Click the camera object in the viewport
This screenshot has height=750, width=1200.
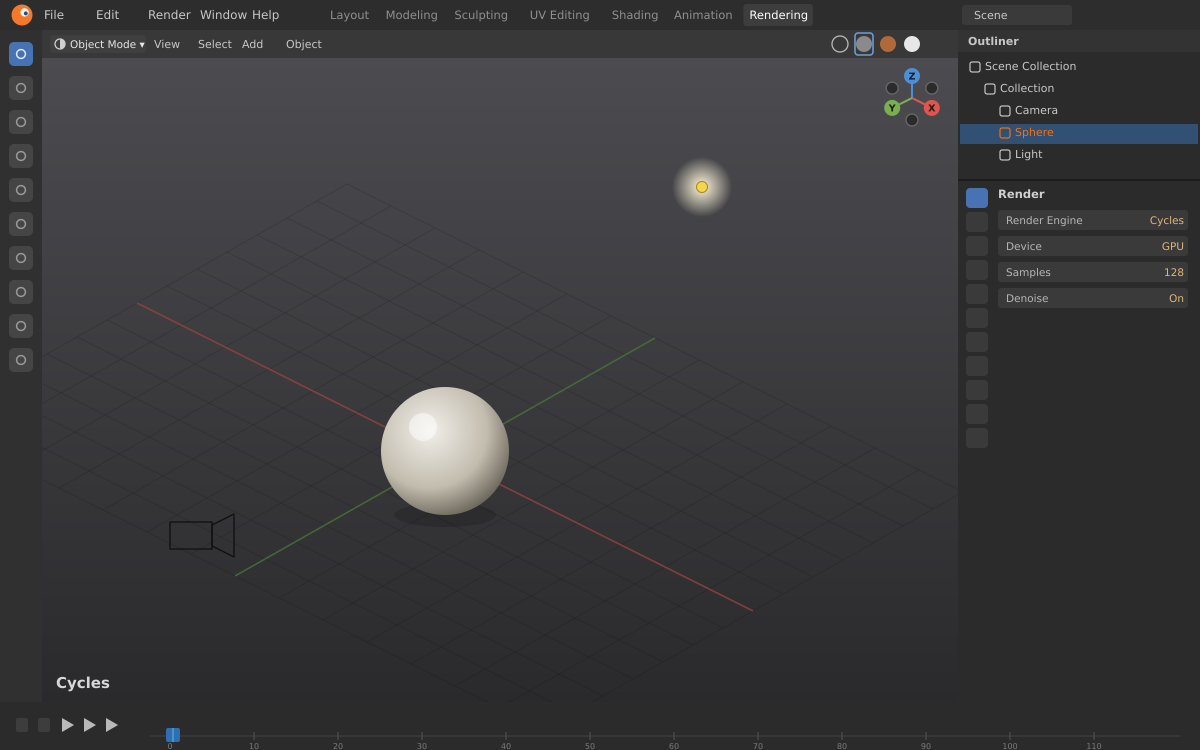pos(202,535)
